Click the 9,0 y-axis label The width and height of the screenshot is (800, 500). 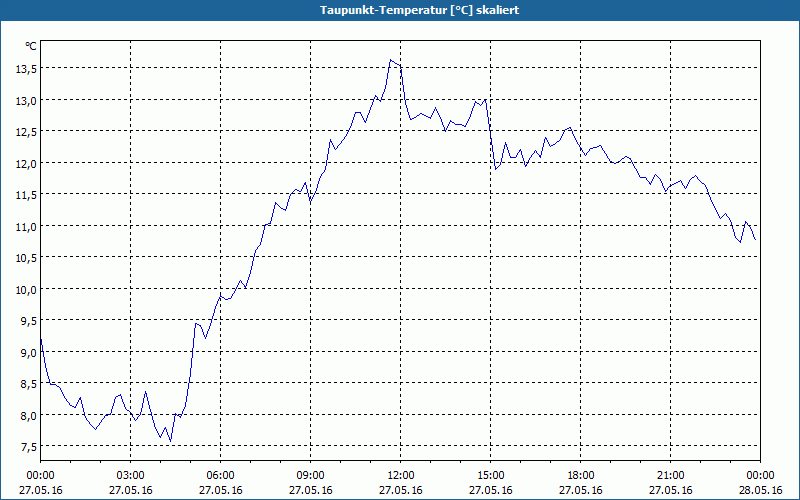coord(29,353)
